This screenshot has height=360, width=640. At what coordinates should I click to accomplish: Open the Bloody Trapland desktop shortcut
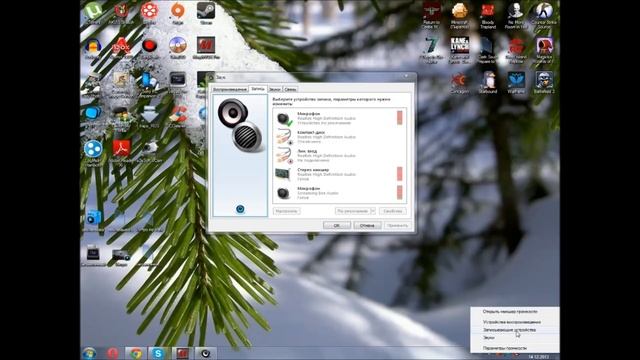[488, 15]
